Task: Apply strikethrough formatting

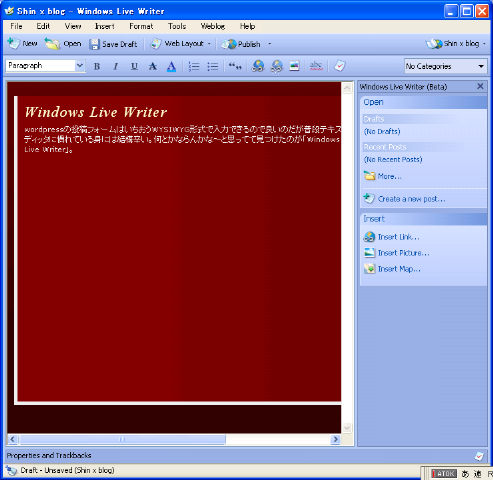Action: 153,66
